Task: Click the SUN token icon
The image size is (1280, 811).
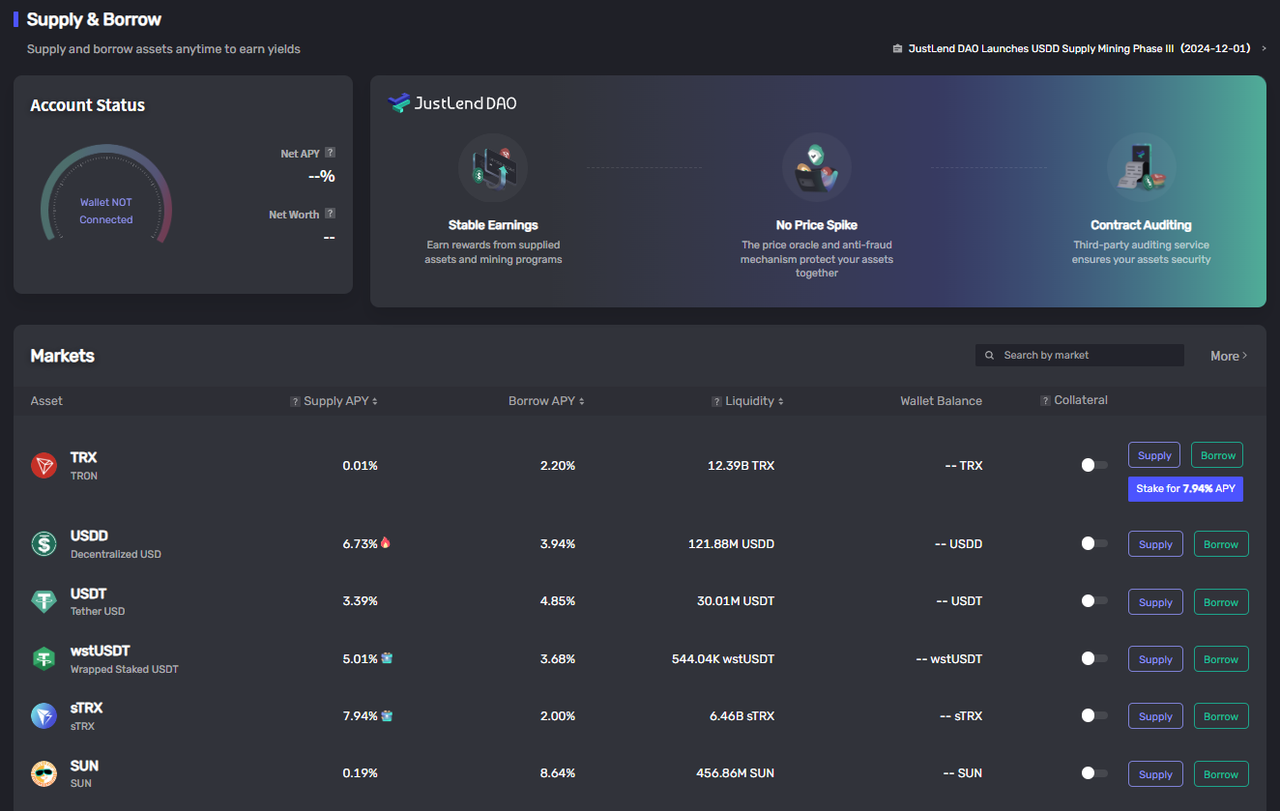Action: pyautogui.click(x=43, y=773)
